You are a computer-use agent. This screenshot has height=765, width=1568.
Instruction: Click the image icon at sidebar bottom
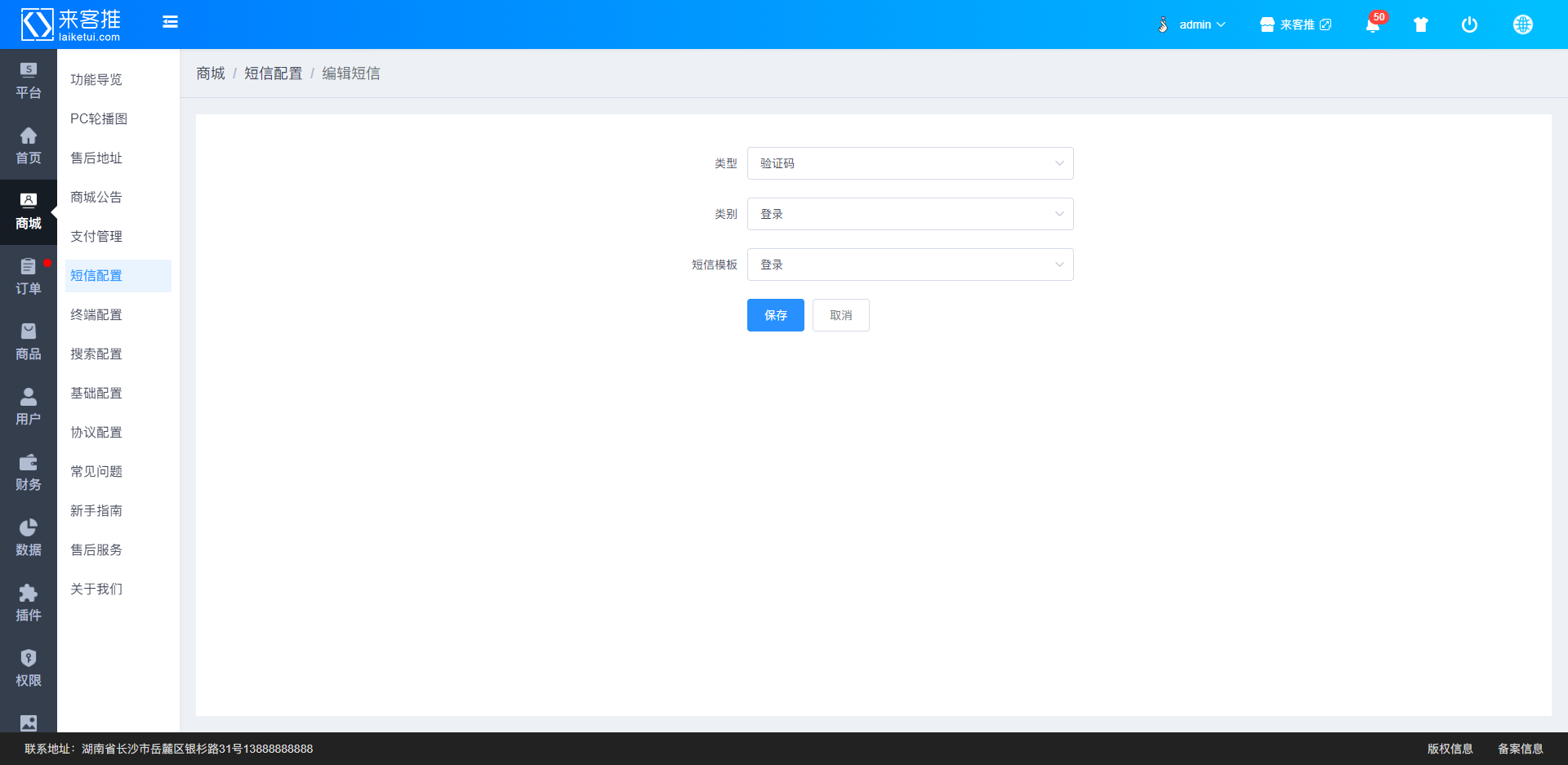[29, 723]
